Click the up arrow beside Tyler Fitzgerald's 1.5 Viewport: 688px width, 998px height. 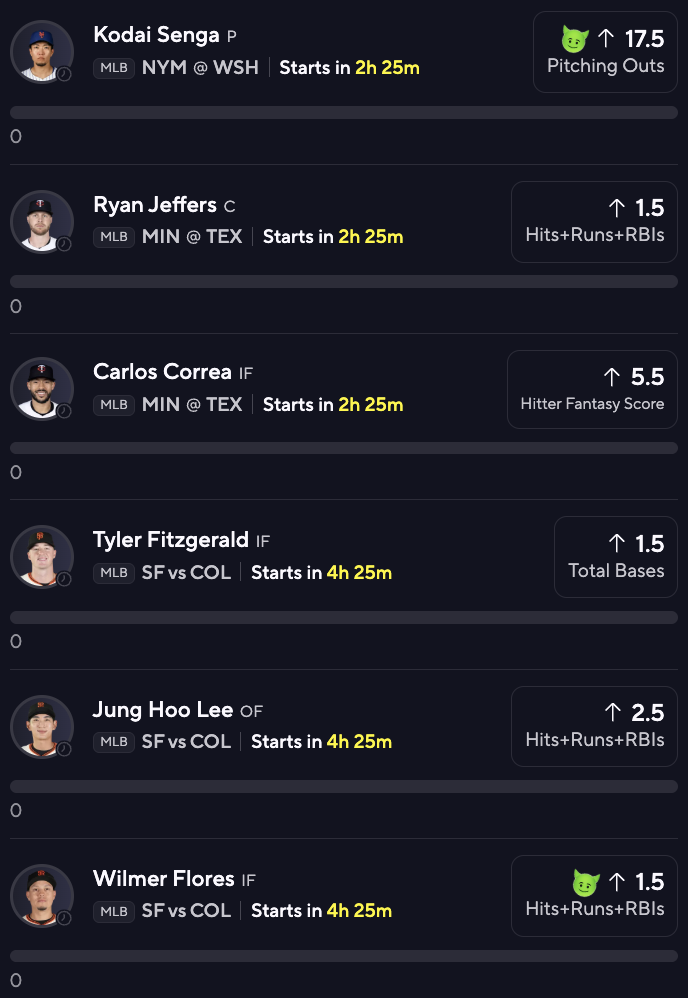tap(616, 544)
